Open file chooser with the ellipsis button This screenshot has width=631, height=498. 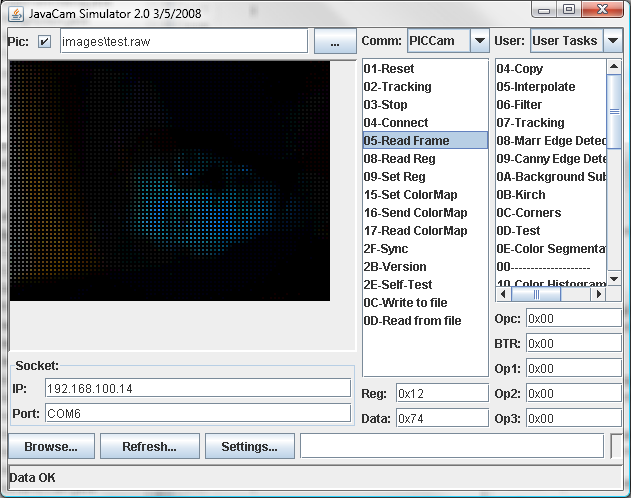(x=335, y=41)
